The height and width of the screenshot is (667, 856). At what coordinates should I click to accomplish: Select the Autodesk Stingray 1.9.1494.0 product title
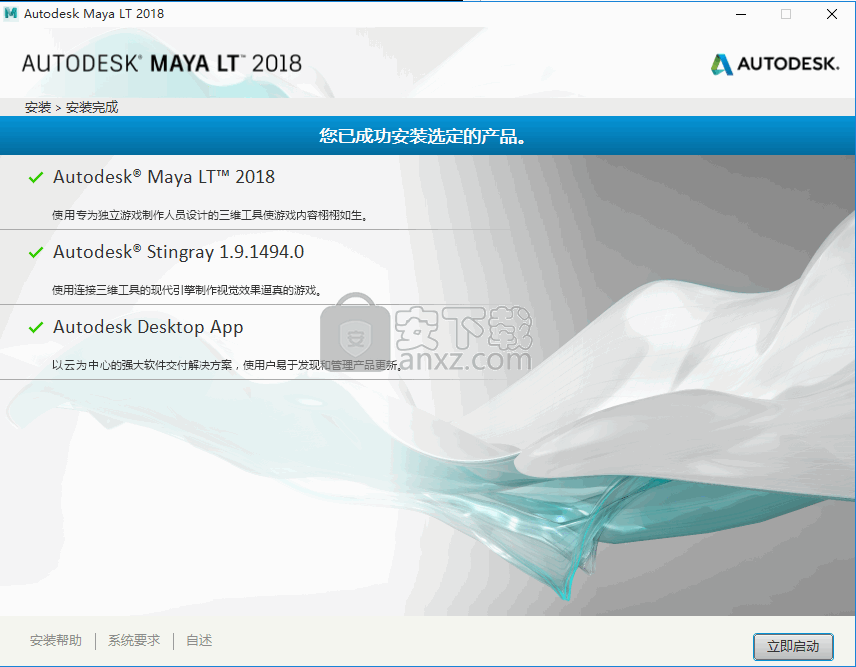[179, 252]
